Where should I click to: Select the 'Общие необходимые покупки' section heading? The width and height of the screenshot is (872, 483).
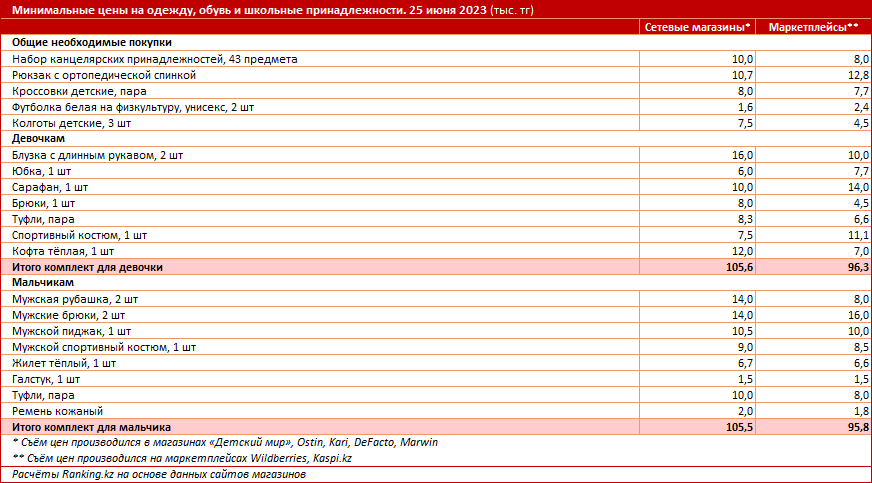[91, 43]
